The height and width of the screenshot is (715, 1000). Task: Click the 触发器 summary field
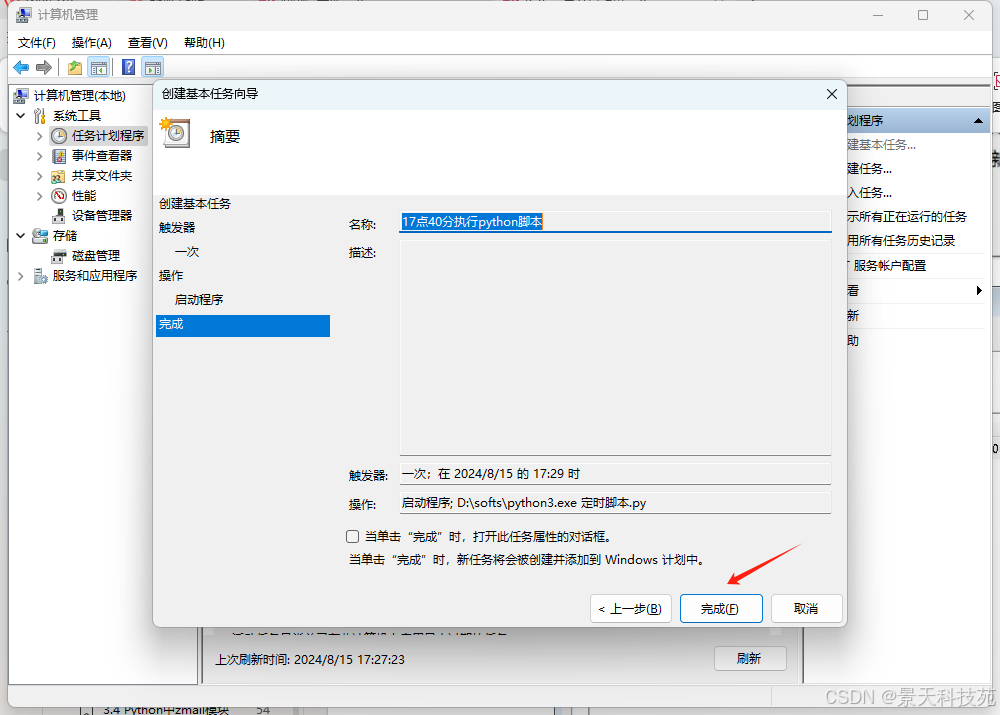tap(615, 474)
